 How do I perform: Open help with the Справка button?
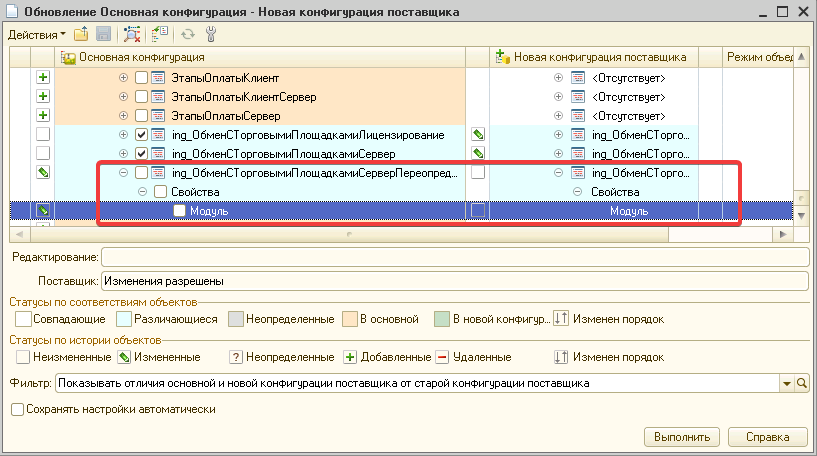click(x=768, y=437)
